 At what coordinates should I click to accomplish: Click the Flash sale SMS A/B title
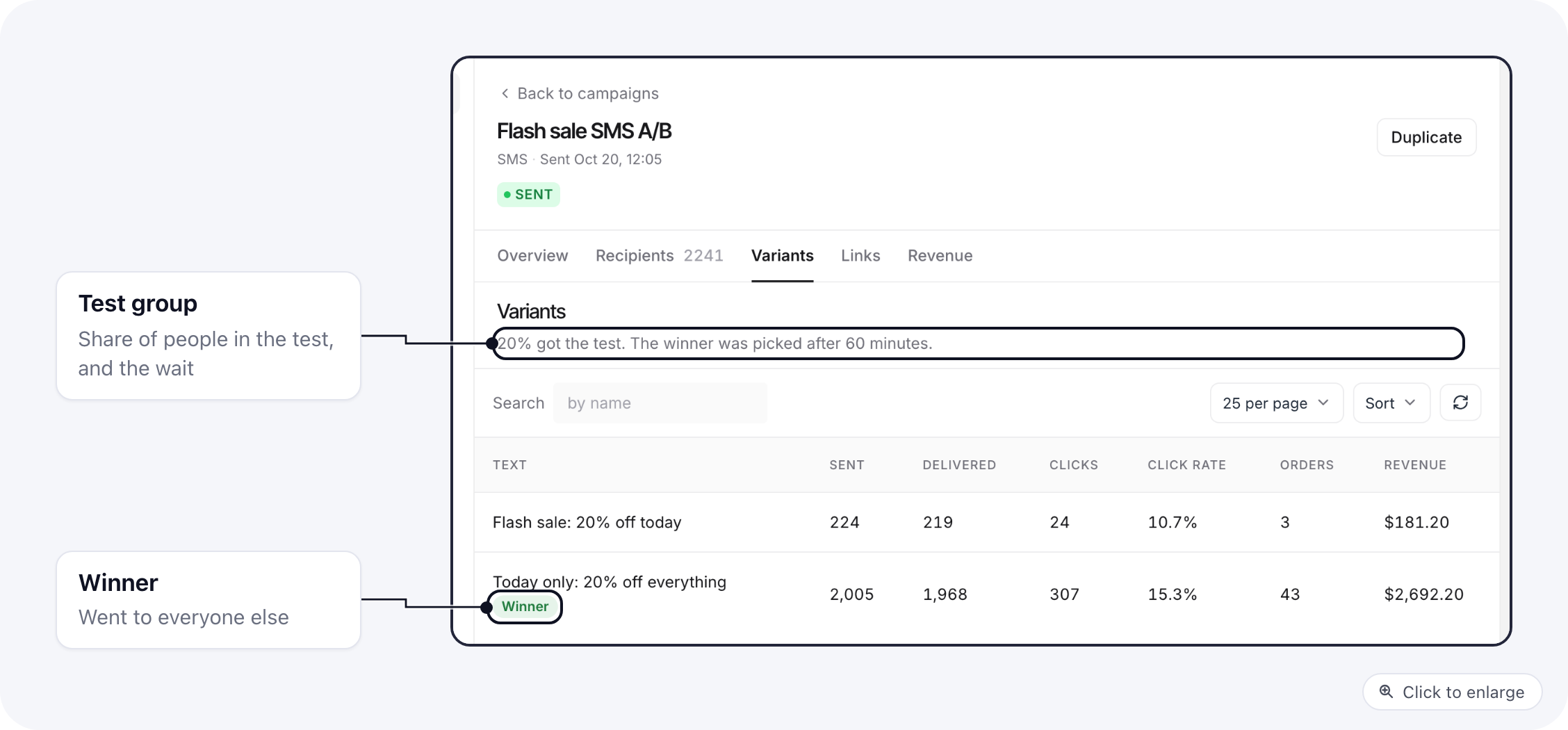(x=584, y=131)
